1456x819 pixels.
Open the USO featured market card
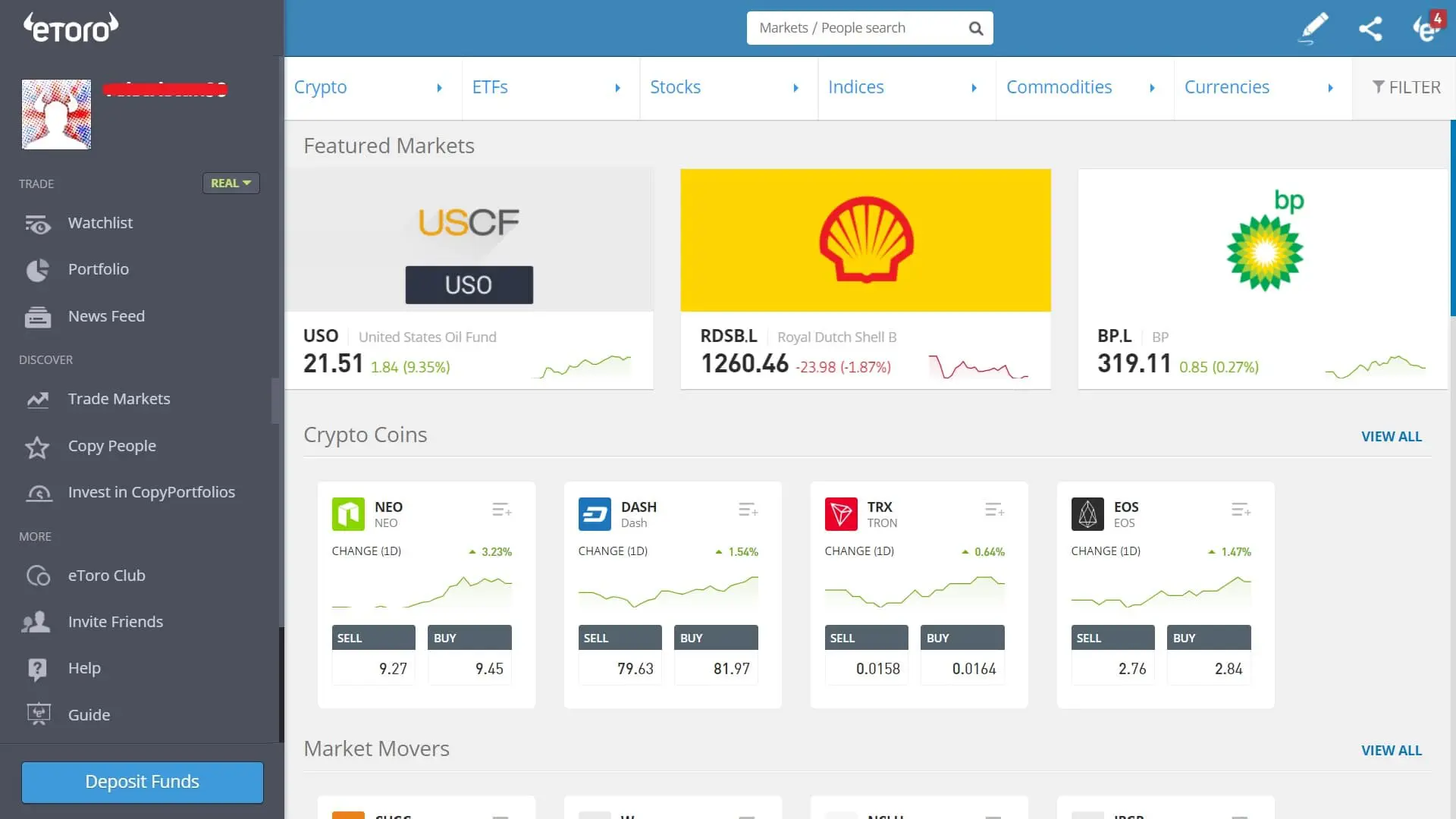469,279
